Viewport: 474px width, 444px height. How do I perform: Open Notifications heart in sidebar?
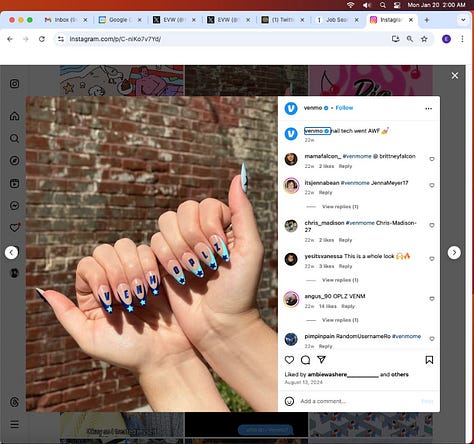(x=14, y=228)
